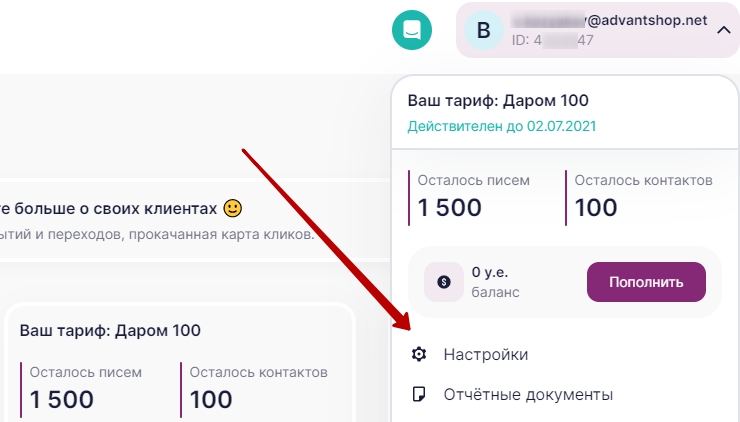Click the teal chat support icon

tap(412, 30)
